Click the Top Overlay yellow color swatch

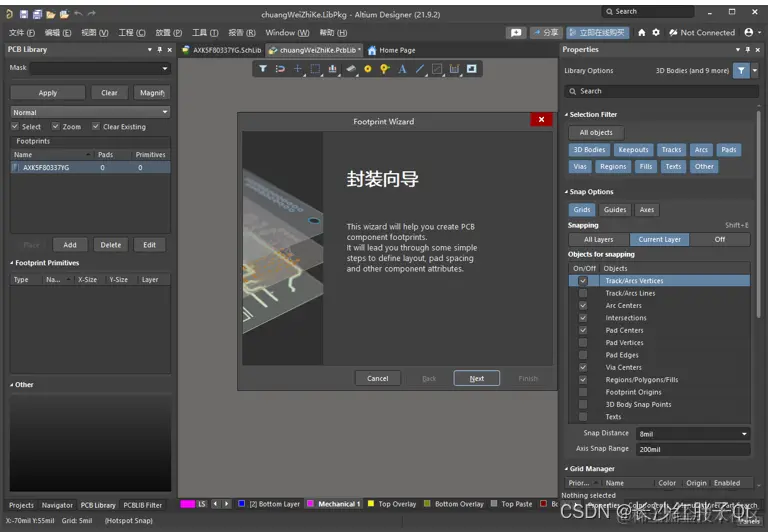click(x=371, y=504)
